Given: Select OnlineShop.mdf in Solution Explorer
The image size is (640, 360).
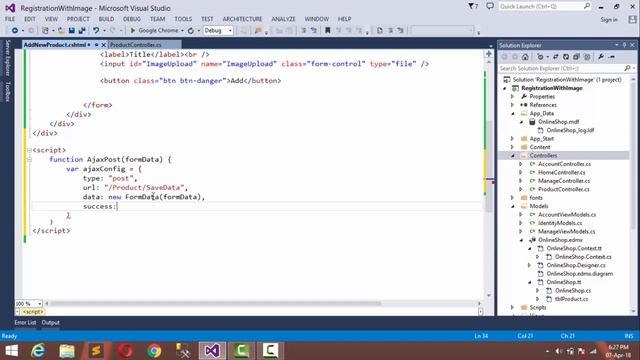Looking at the screenshot, I should coord(558,122).
